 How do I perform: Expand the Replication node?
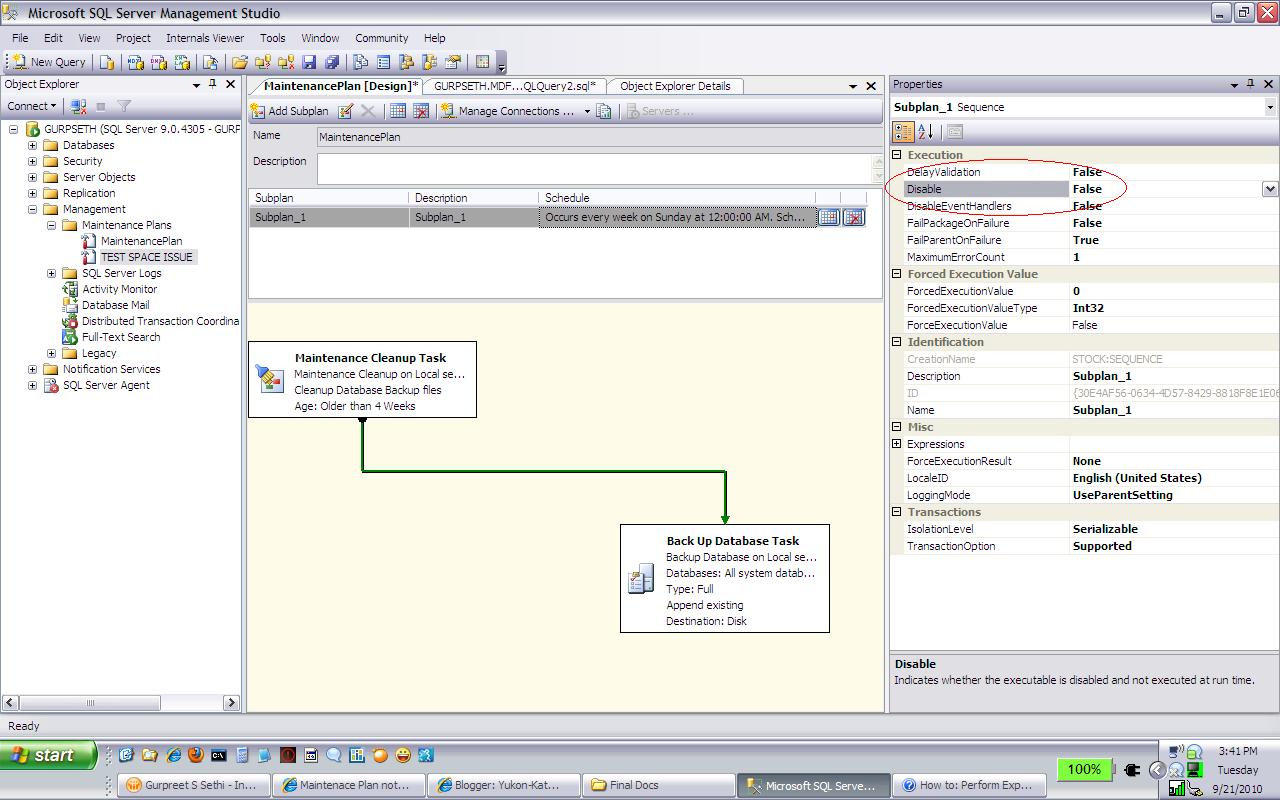32,193
